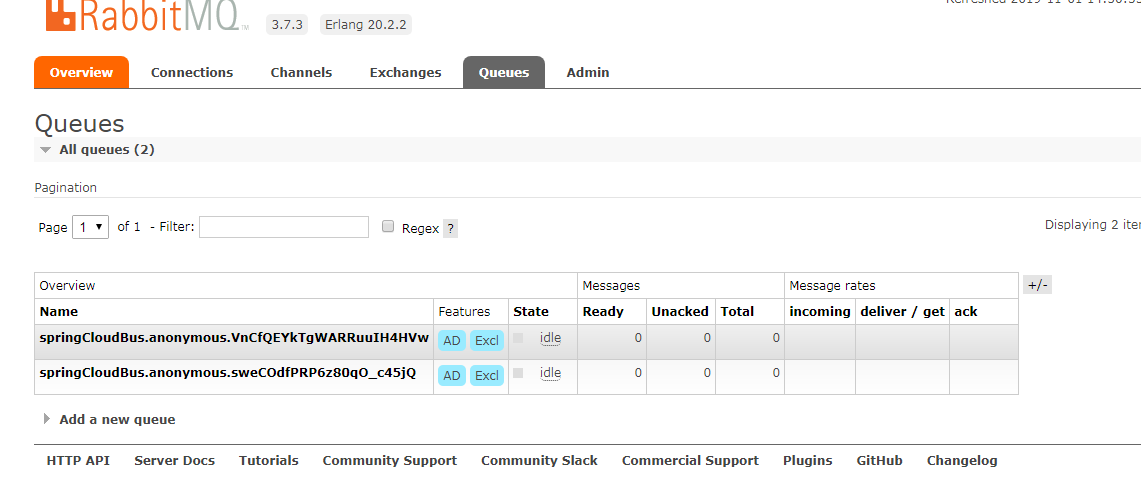This screenshot has width=1141, height=504.
Task: Sort by incoming rate column
Action: tap(820, 311)
